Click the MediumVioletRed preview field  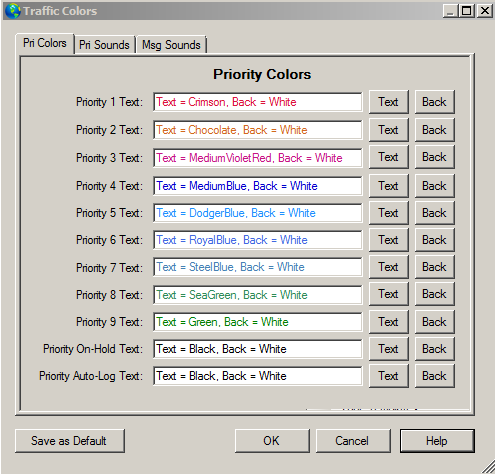(x=258, y=158)
